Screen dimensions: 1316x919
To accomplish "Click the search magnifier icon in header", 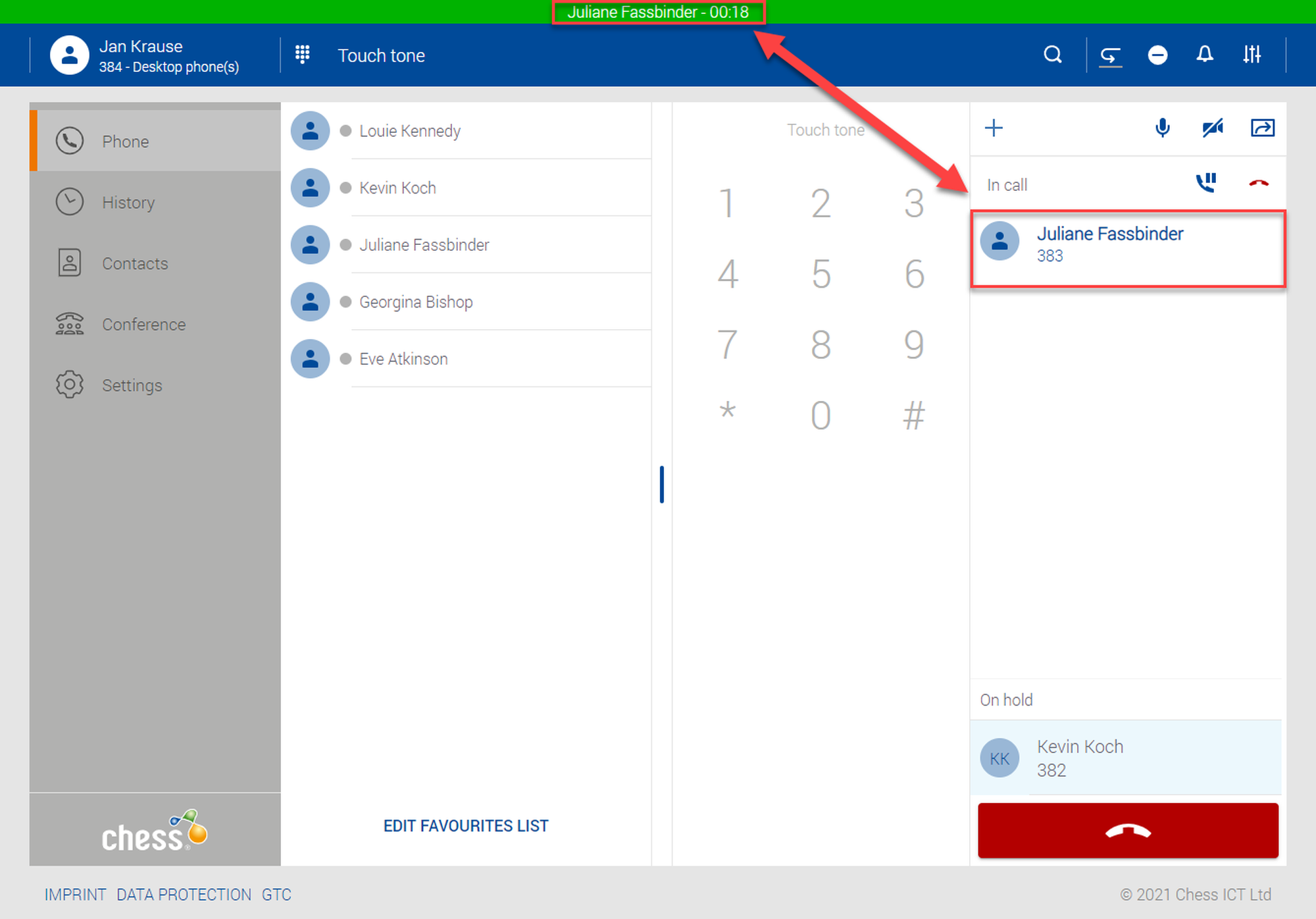I will pos(1052,55).
